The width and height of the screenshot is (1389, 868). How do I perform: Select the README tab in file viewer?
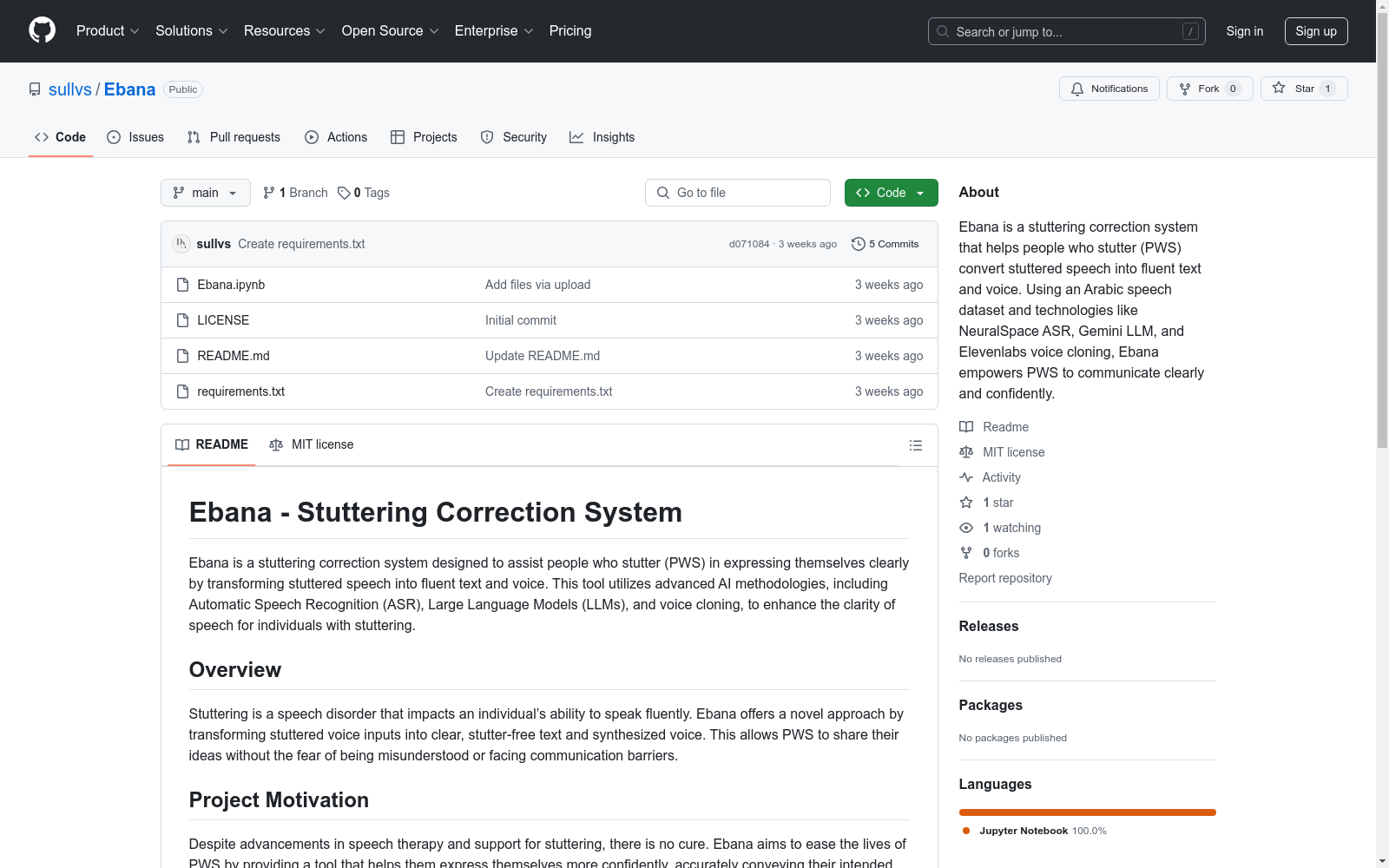[212, 444]
